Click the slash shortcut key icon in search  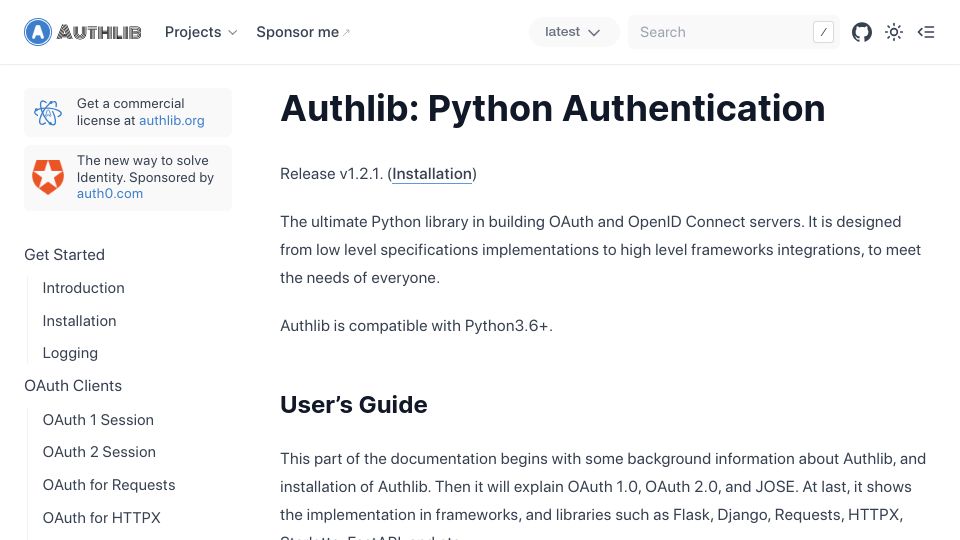[x=823, y=32]
